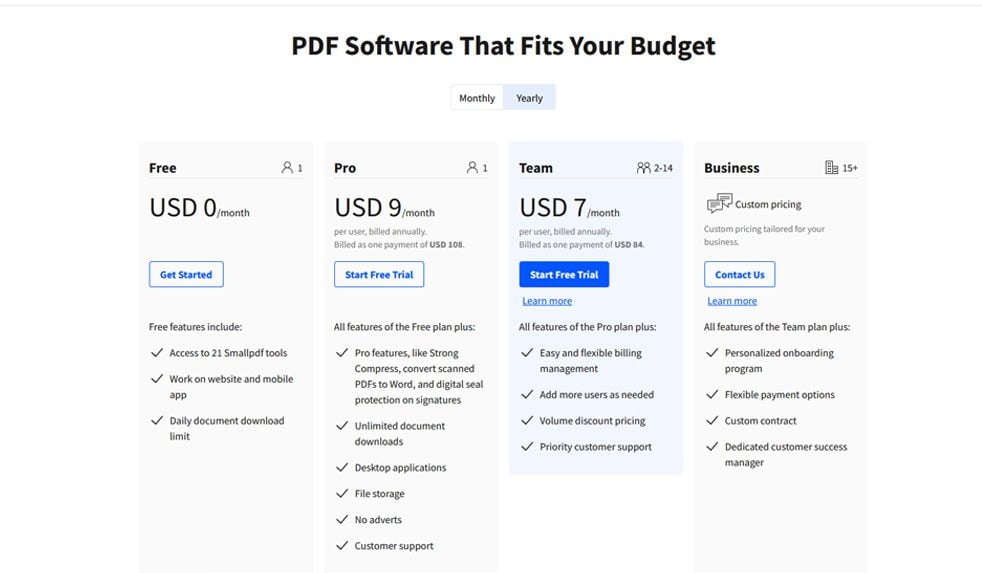Click the custom pricing chat icon
Image resolution: width=982 pixels, height=573 pixels.
pyautogui.click(x=719, y=204)
